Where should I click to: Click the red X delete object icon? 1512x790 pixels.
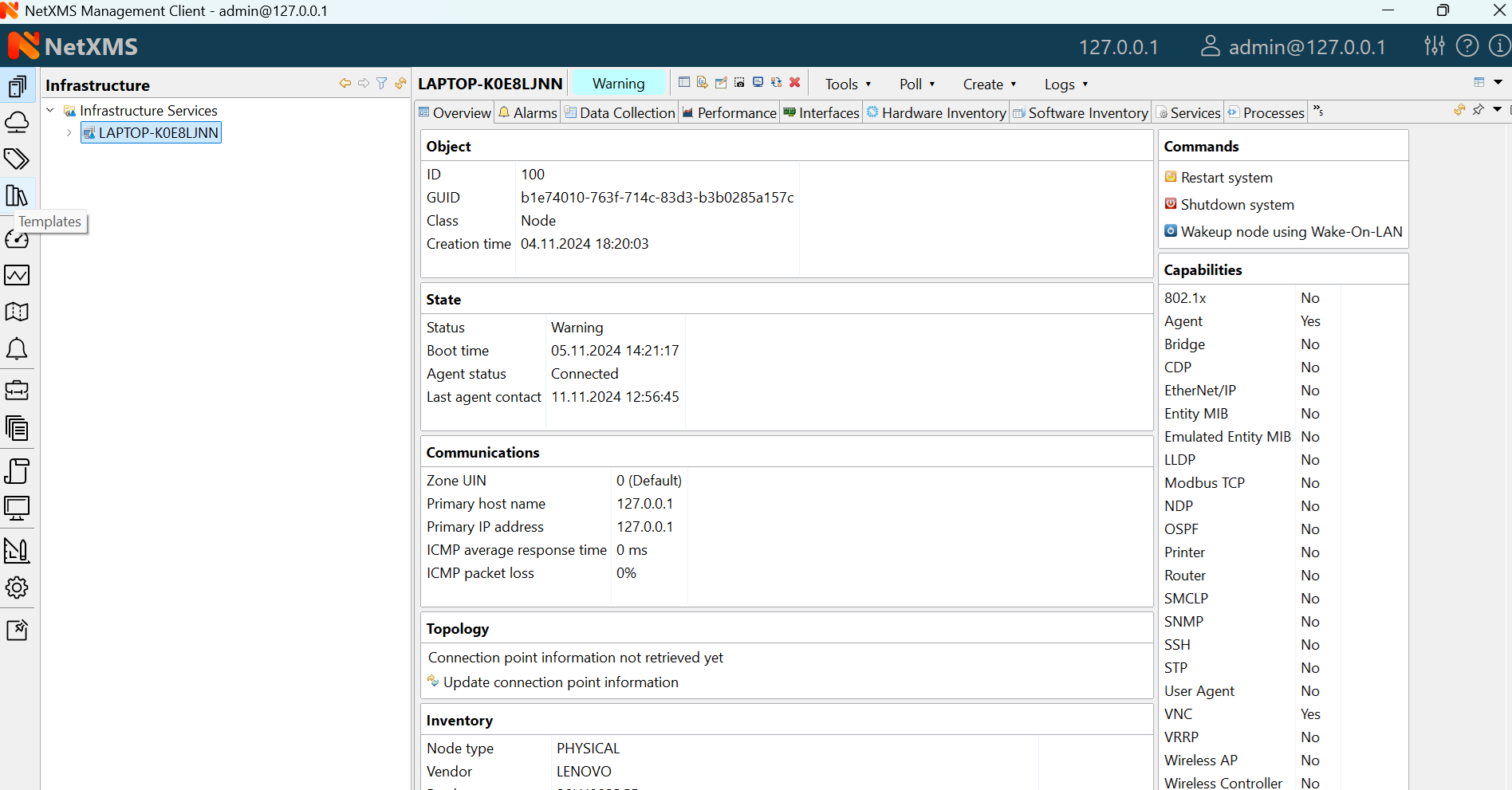795,83
